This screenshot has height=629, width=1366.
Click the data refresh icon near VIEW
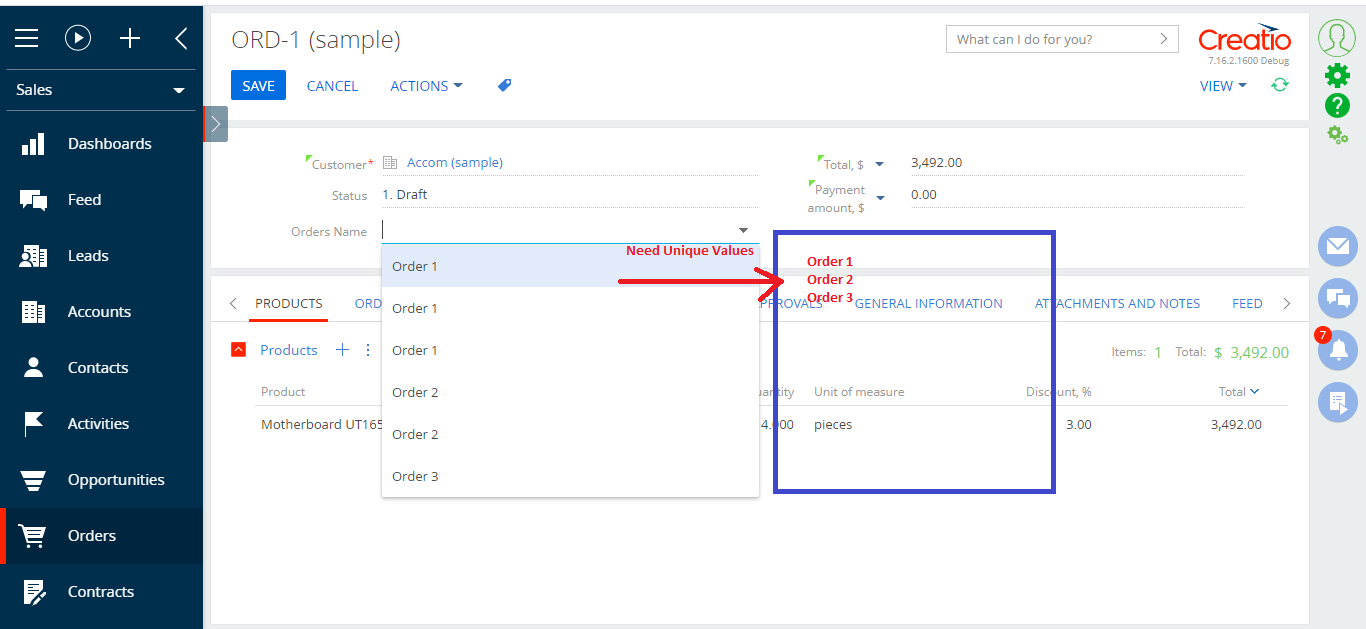[1280, 86]
